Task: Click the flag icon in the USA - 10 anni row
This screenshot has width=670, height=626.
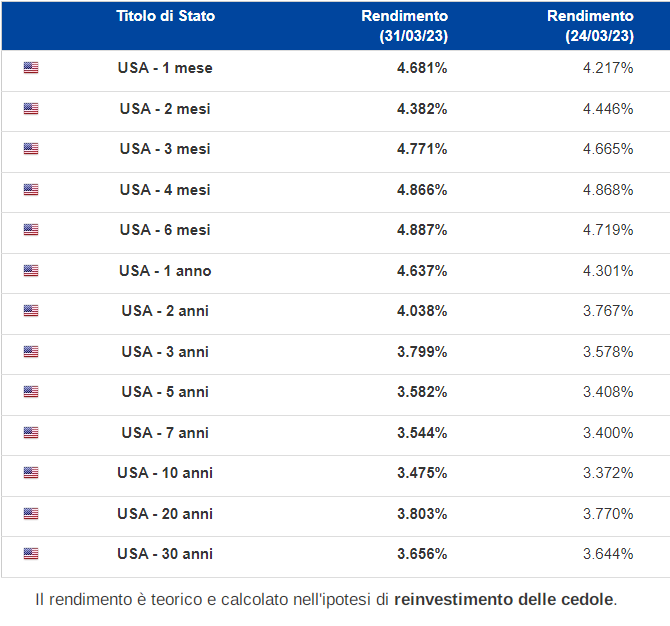Action: [x=31, y=473]
